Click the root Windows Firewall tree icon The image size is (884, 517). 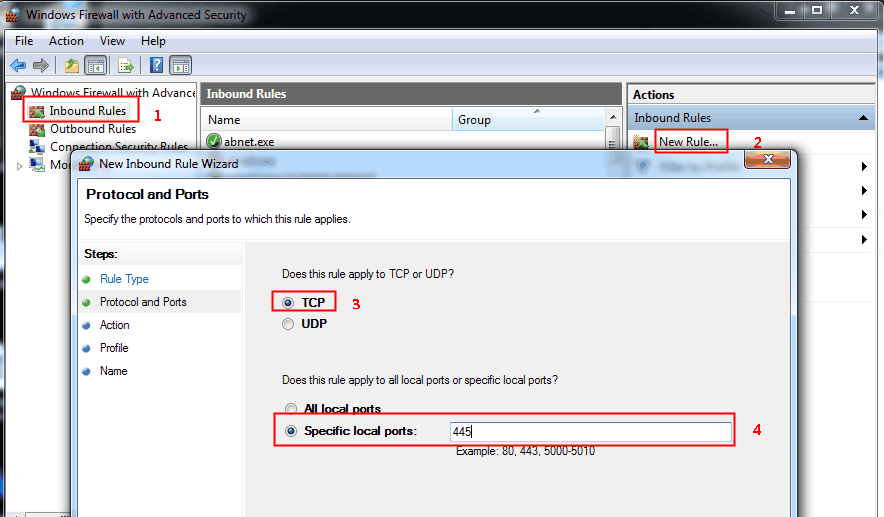(19, 92)
